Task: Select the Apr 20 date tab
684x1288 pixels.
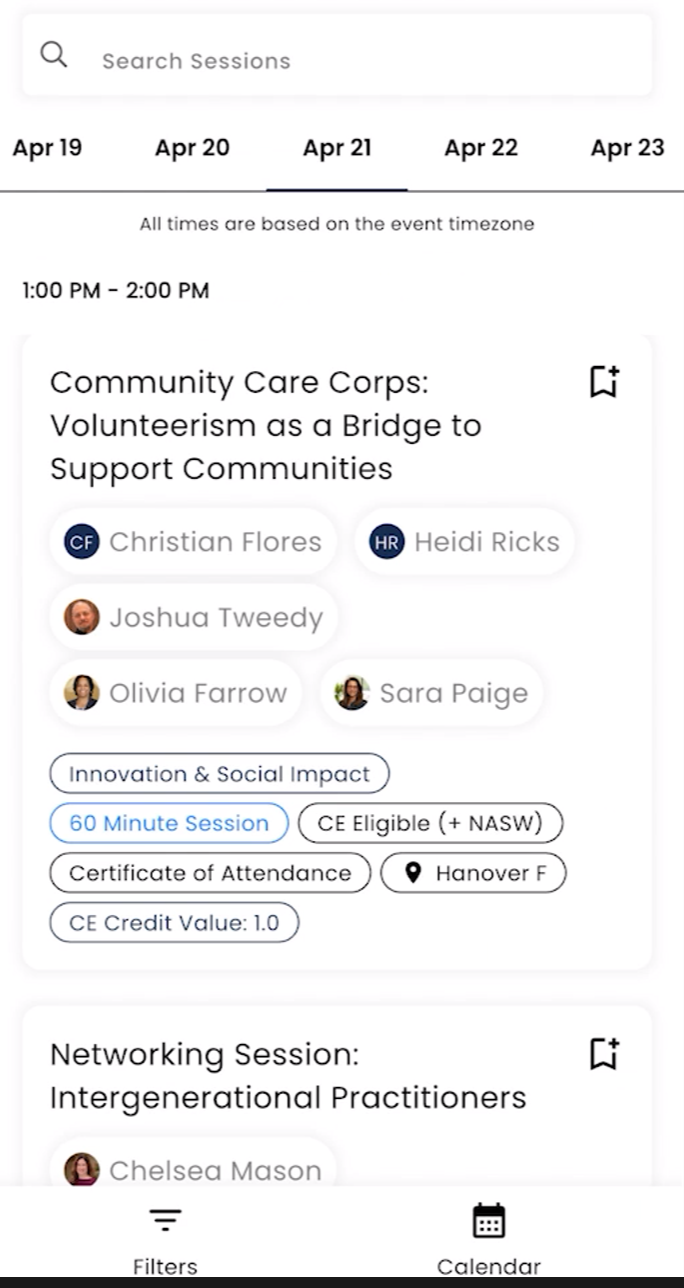Action: pyautogui.click(x=192, y=148)
